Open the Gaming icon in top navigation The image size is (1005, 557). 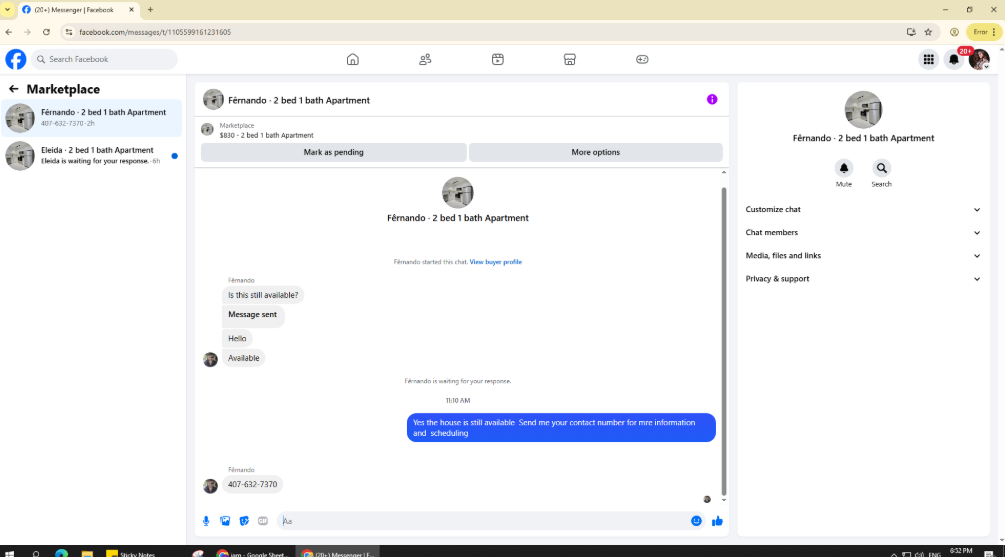pos(642,60)
